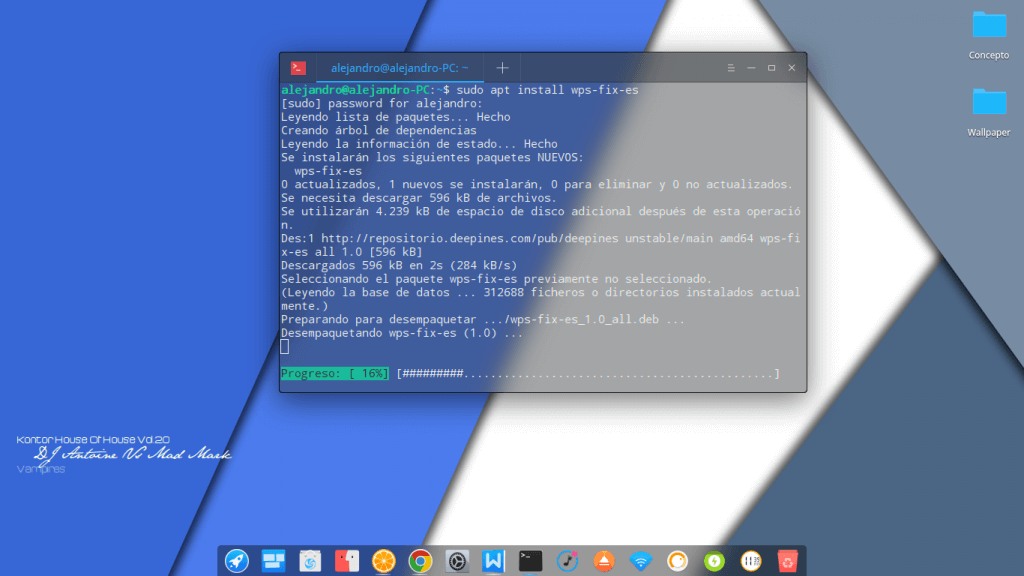Open the Wallpaper desktop folder
Viewport: 1024px width, 576px height.
click(x=989, y=112)
